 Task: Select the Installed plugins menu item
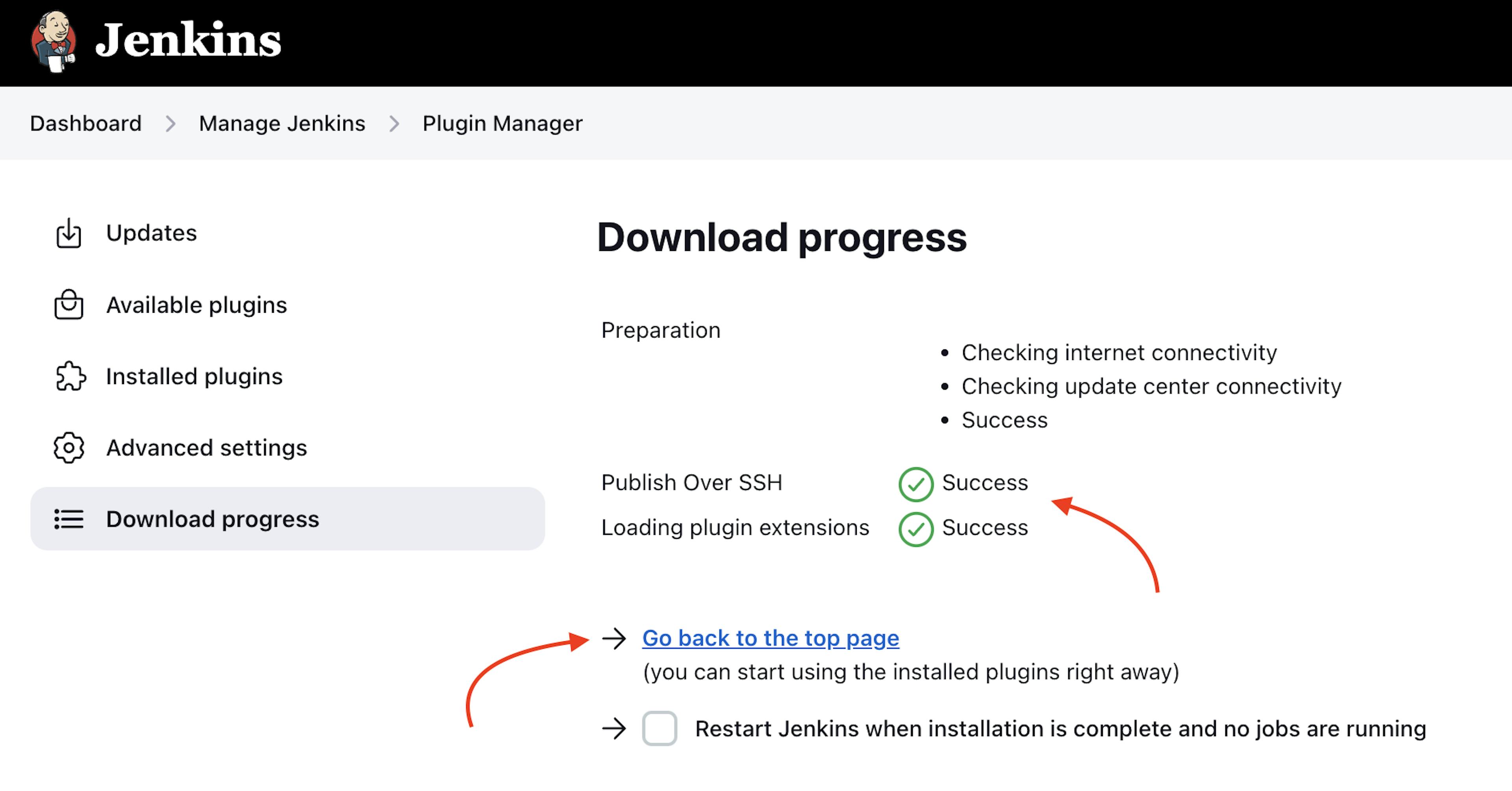(193, 375)
